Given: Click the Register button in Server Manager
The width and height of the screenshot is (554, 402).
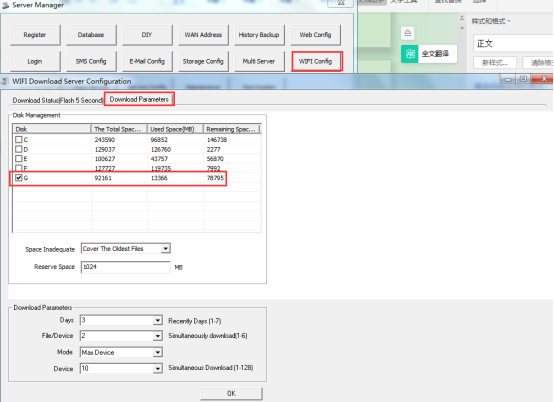Looking at the screenshot, I should point(35,35).
